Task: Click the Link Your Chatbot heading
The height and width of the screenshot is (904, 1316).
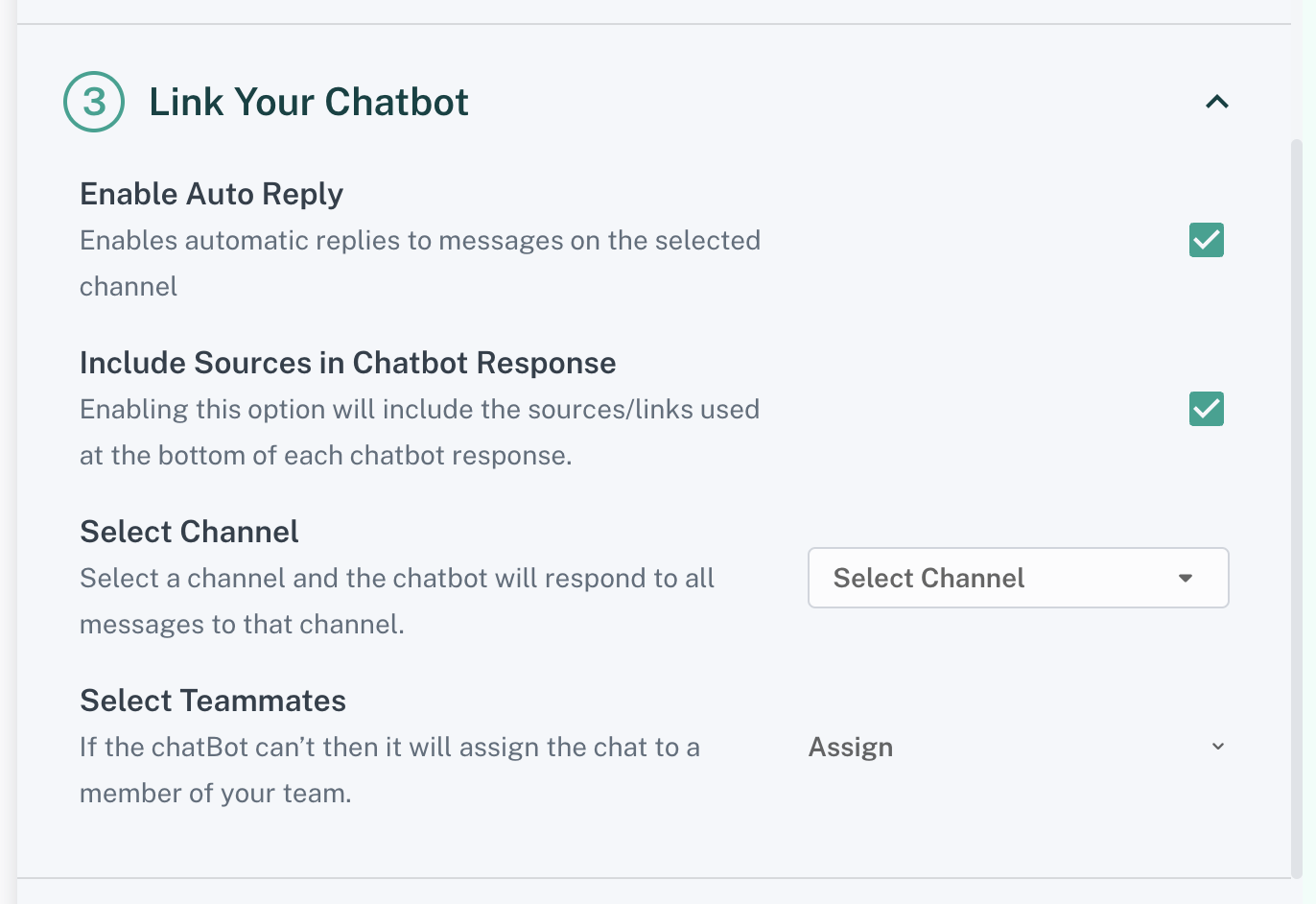Action: coord(309,102)
